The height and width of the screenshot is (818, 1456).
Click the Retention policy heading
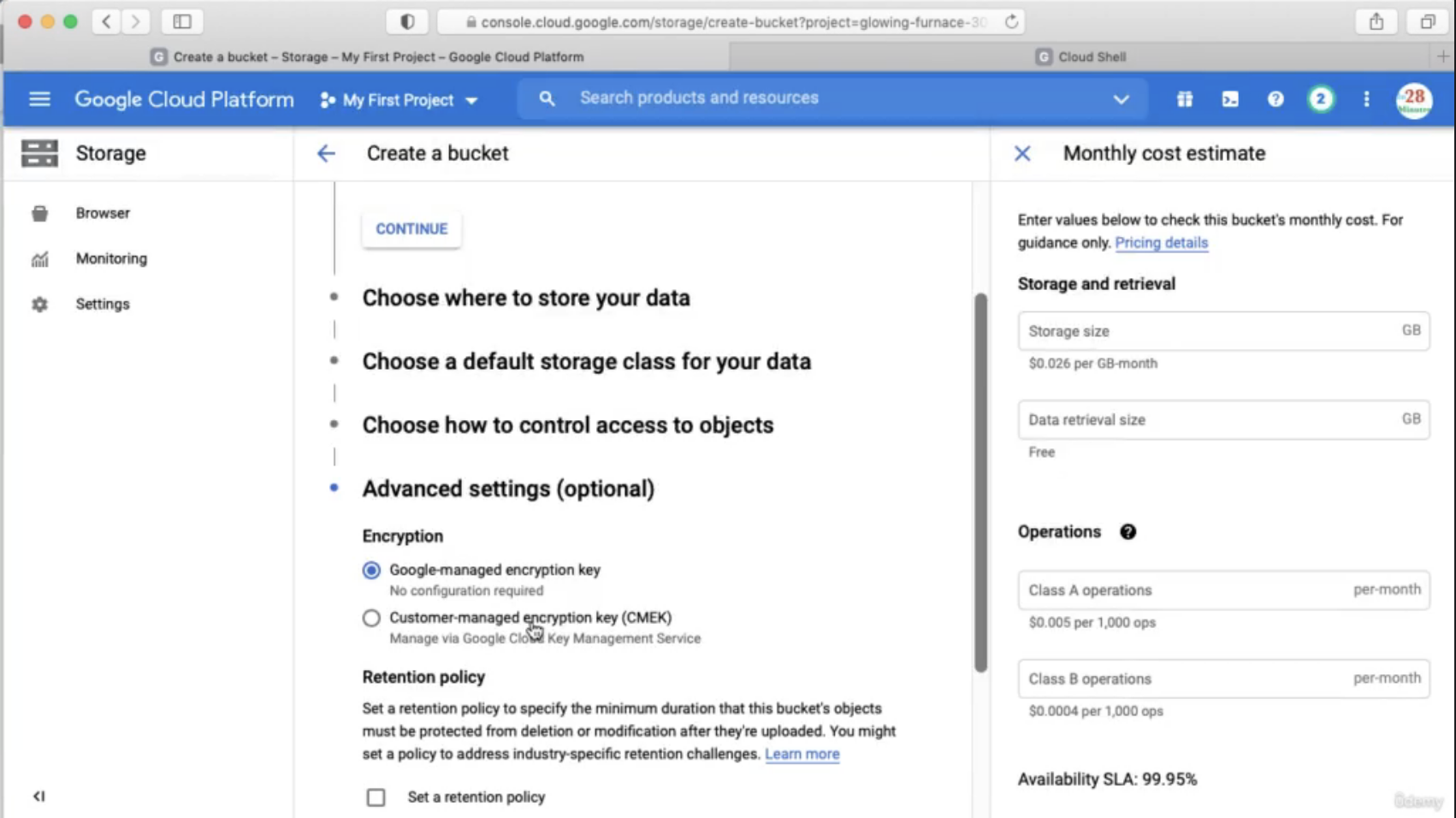(423, 677)
